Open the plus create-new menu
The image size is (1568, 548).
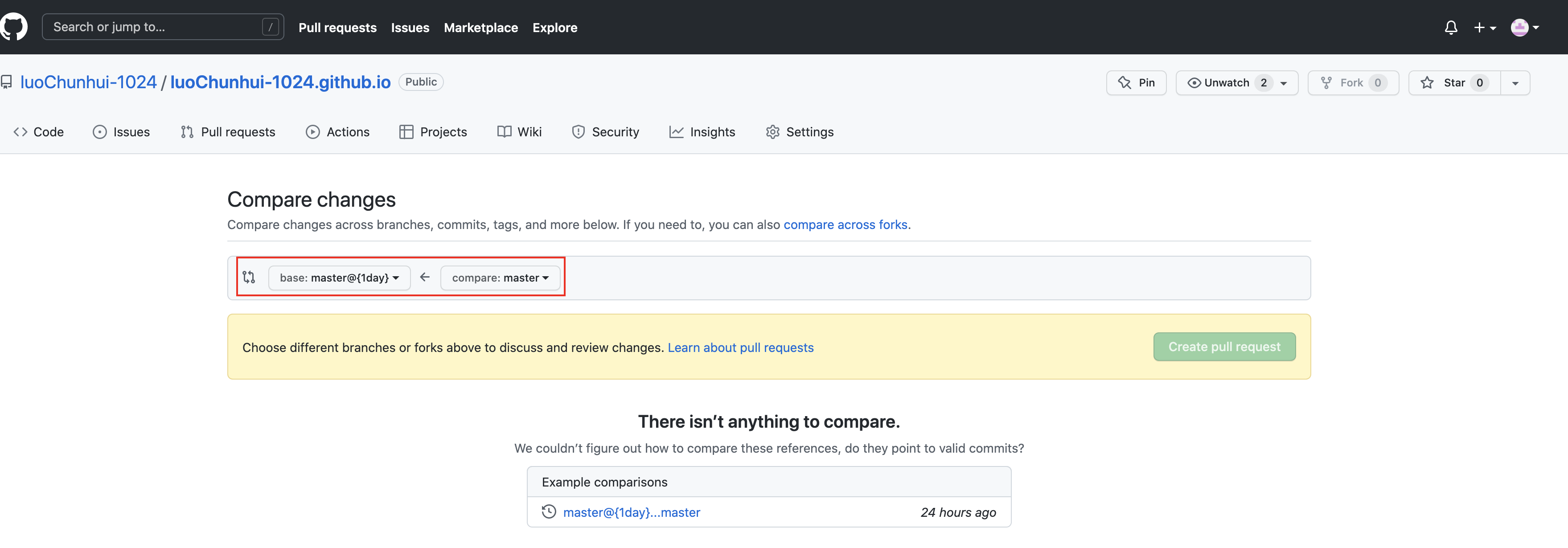pos(1484,27)
